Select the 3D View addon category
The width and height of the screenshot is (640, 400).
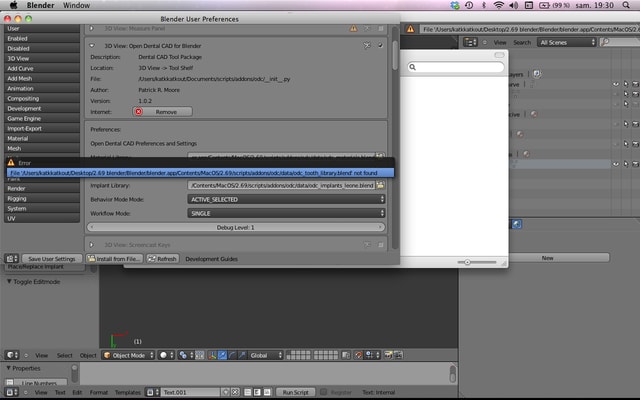point(42,58)
